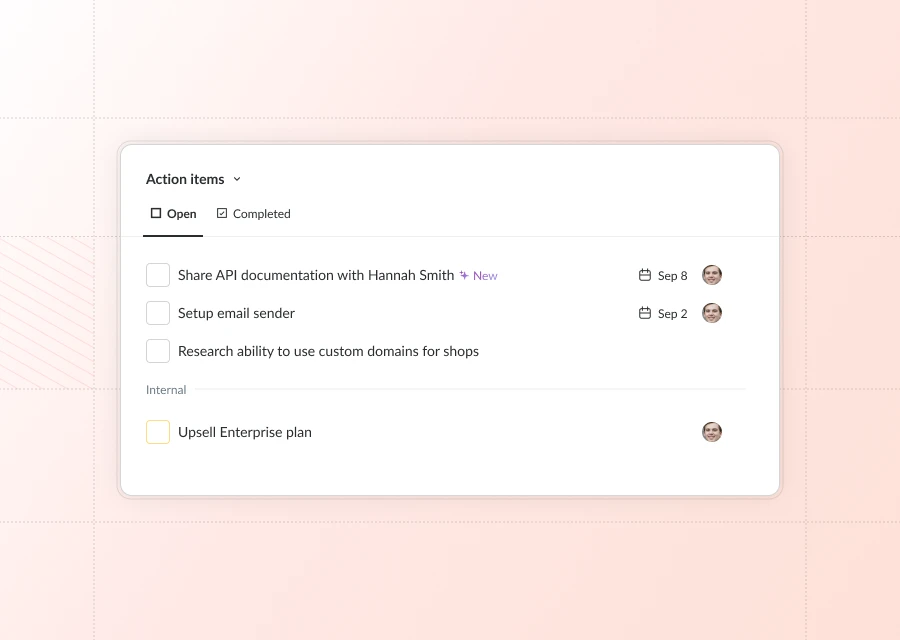Open the Action items heading dropdown
Screen dimensions: 900x640
point(185,179)
